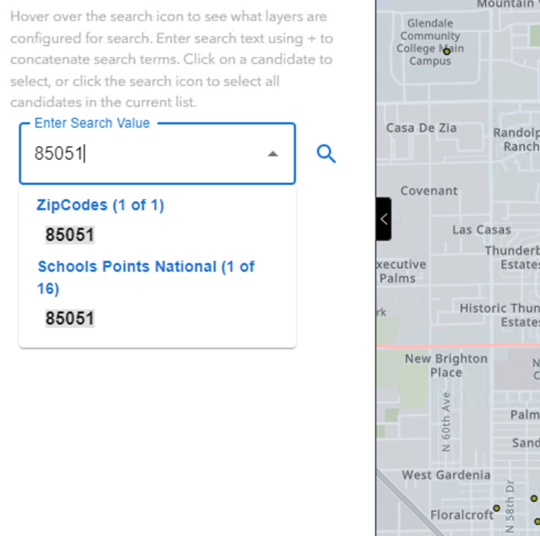This screenshot has width=540, height=536.
Task: Select 85051 candidate under ZipCodes
Action: click(x=70, y=235)
